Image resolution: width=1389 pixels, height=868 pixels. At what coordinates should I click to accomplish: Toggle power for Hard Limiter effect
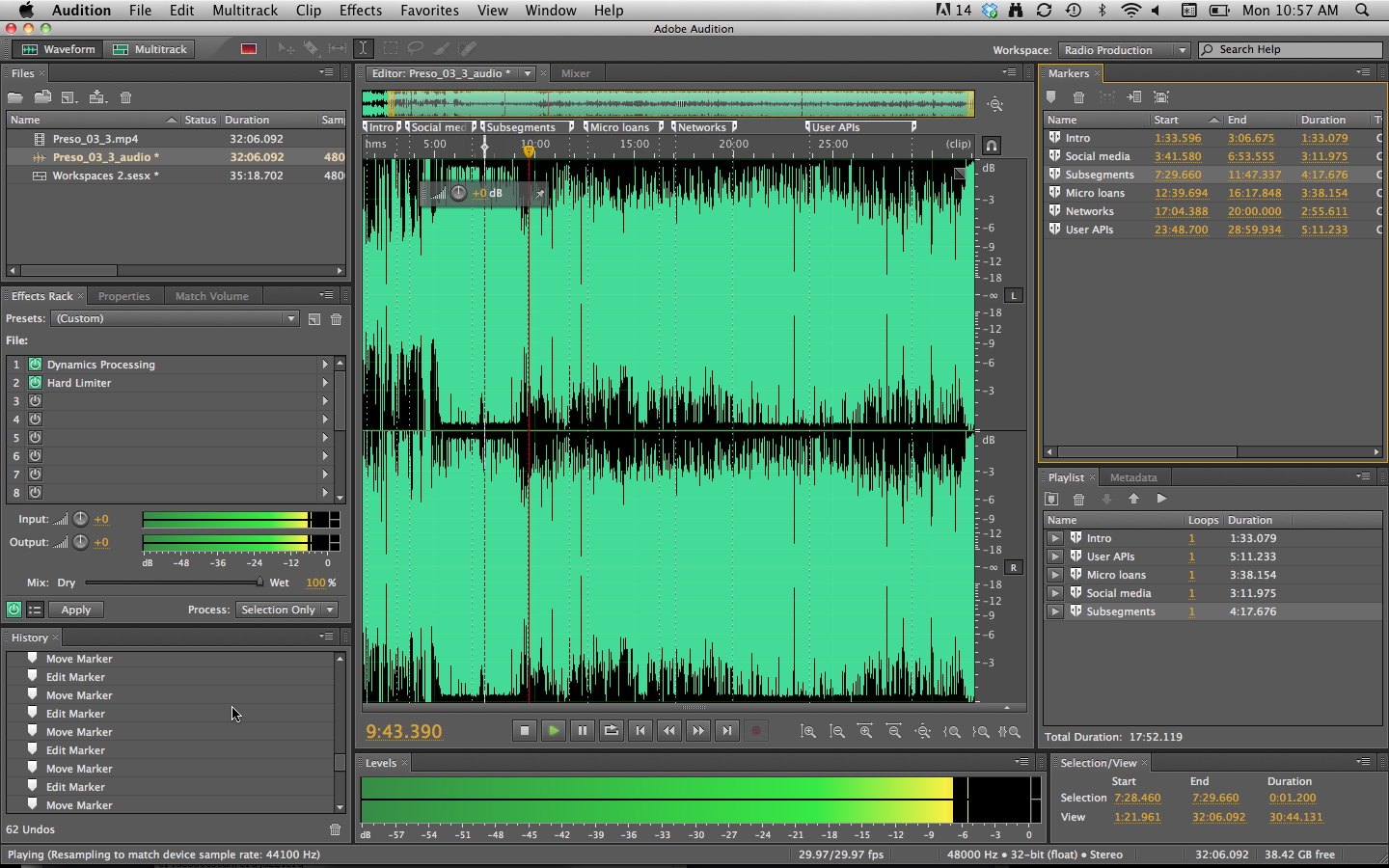pos(35,383)
